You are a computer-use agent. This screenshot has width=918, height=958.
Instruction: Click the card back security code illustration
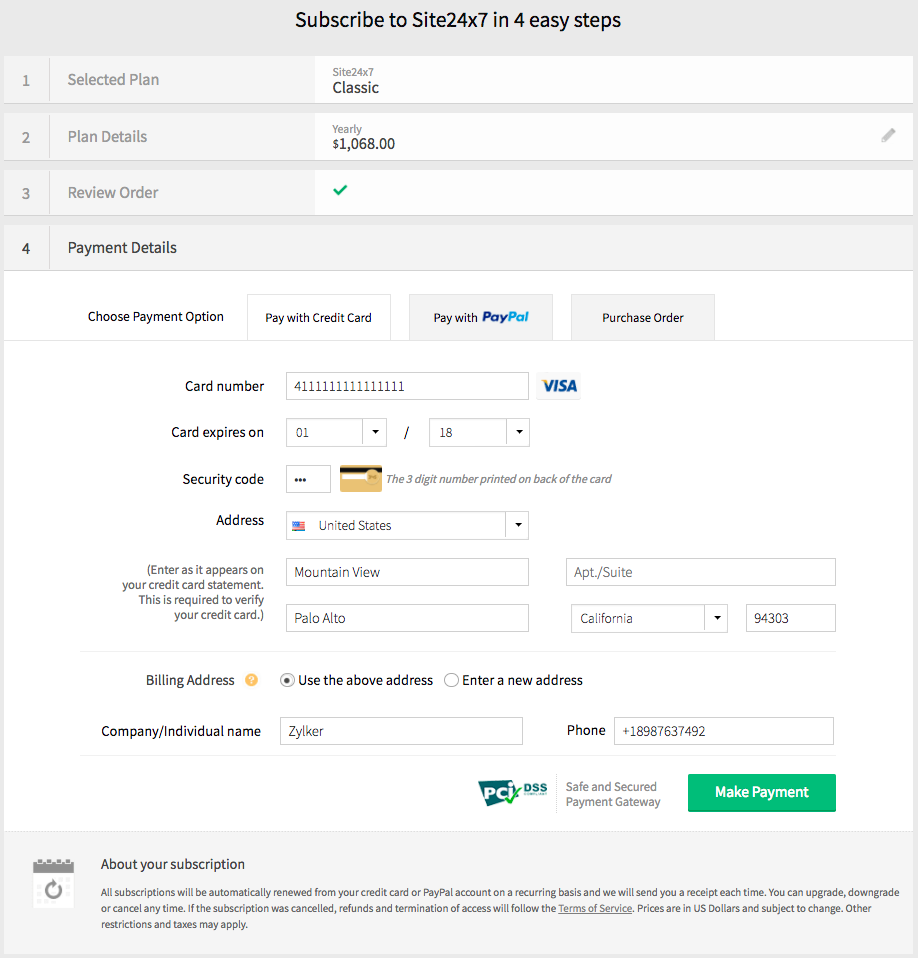coord(361,479)
